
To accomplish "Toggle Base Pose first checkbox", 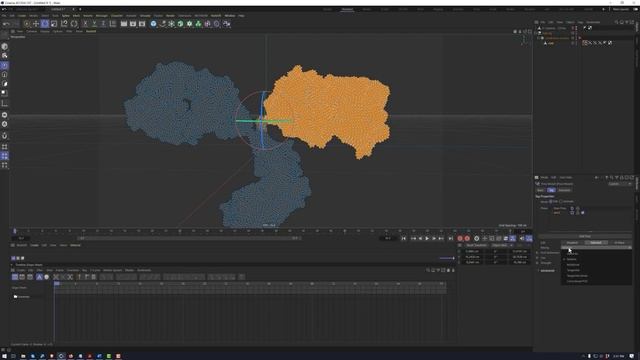I will [x=572, y=208].
